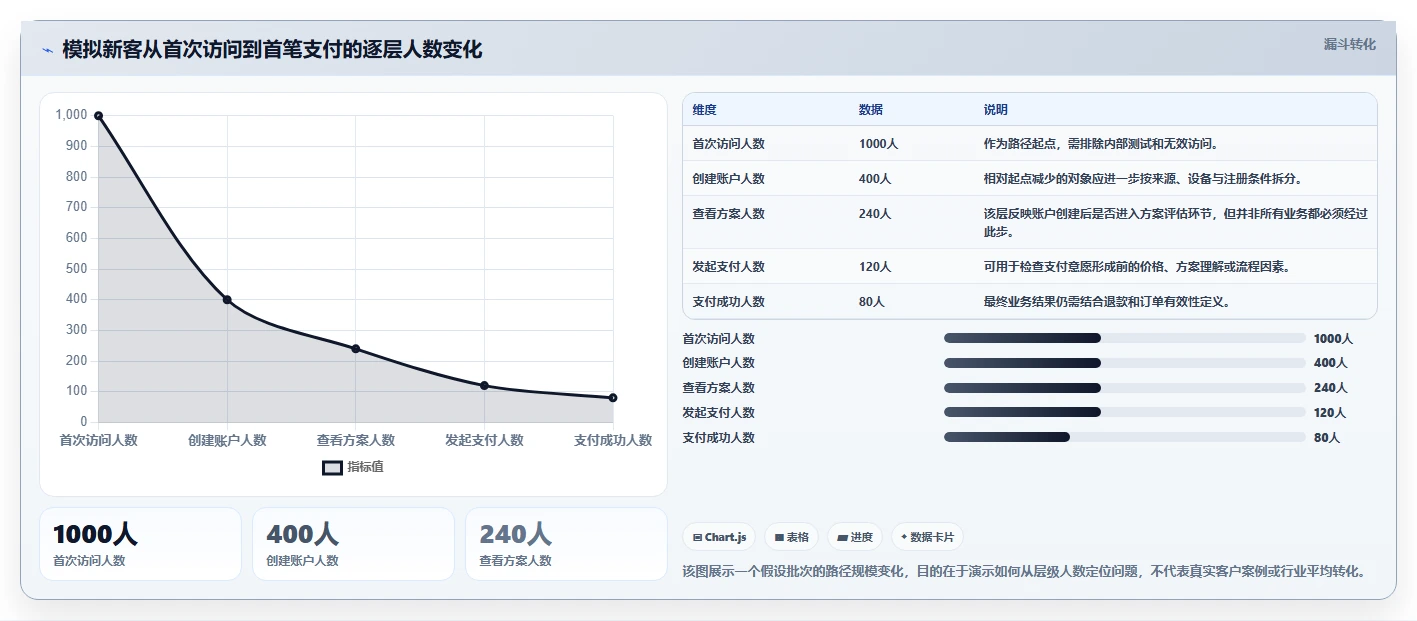Click the 500 y-axis label
Viewport: 1417px width, 621px height.
coord(76,268)
